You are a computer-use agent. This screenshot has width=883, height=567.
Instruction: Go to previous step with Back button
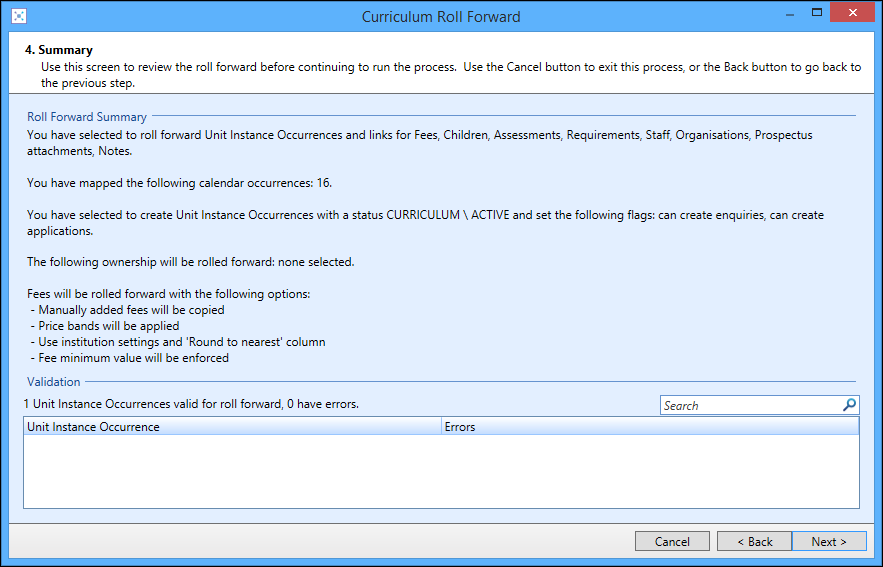754,541
